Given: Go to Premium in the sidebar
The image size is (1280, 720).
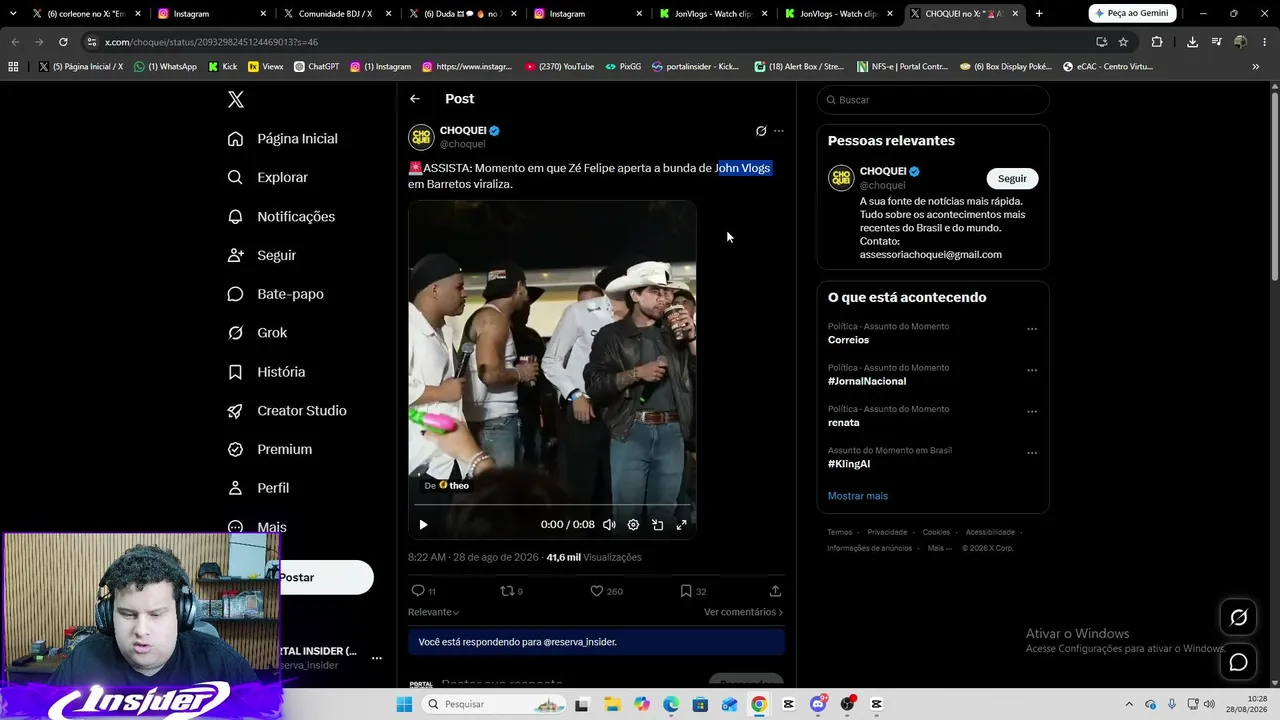Looking at the screenshot, I should (x=270, y=450).
